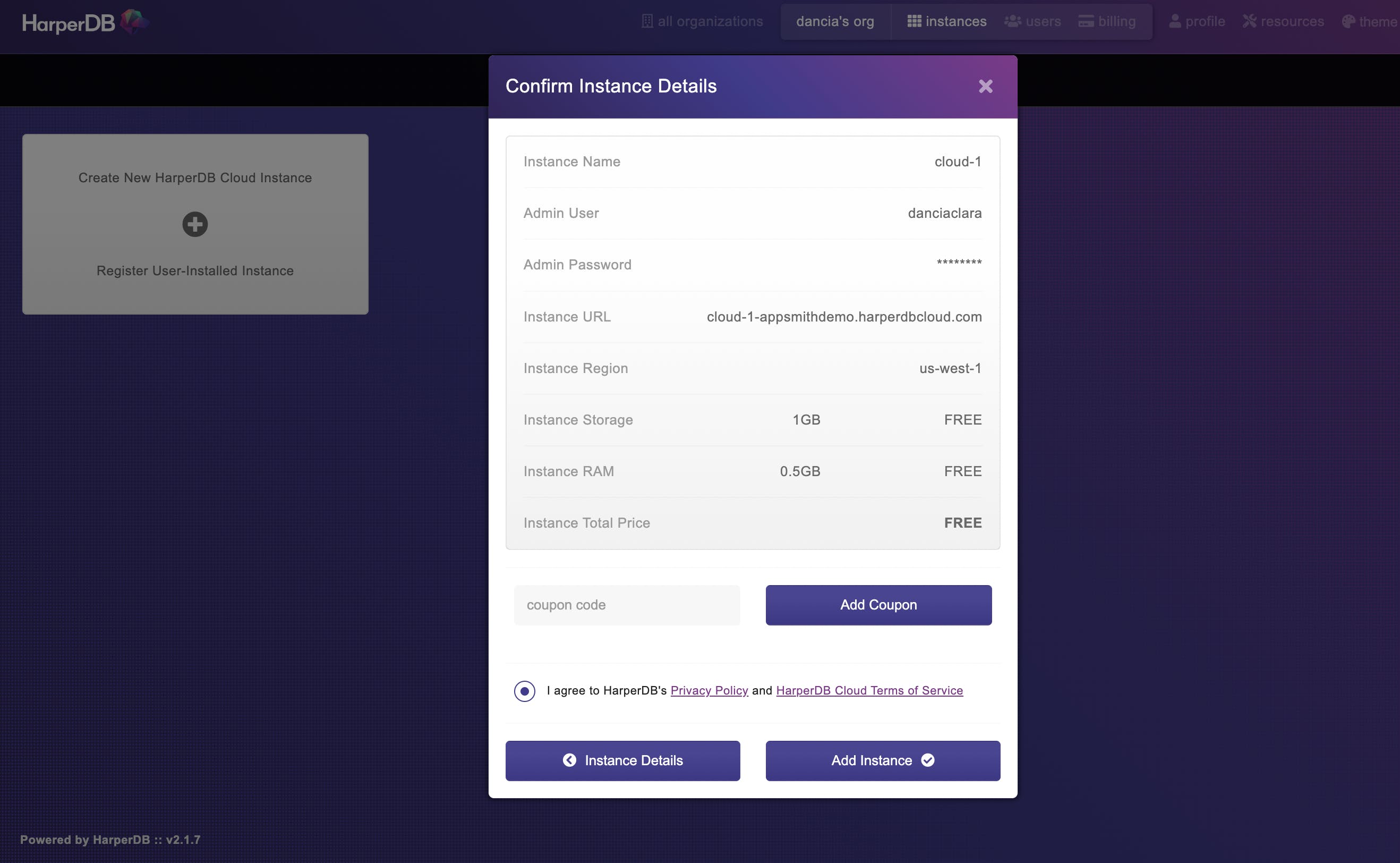Click the plus icon for new instance

pyautogui.click(x=195, y=224)
